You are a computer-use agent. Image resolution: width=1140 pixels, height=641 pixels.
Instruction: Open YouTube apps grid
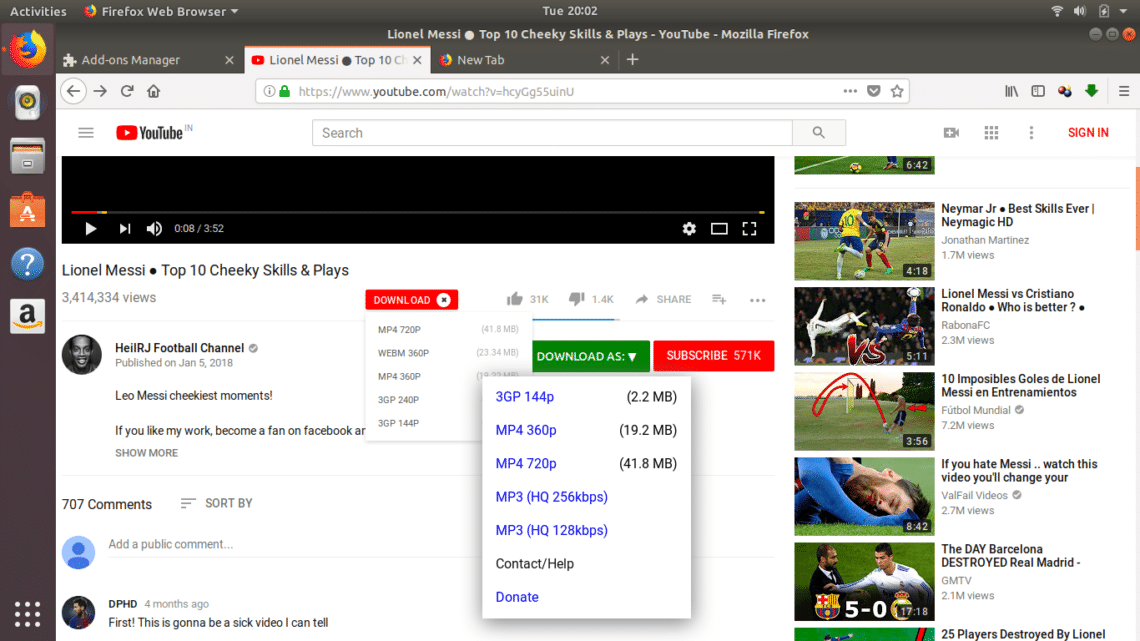click(991, 132)
